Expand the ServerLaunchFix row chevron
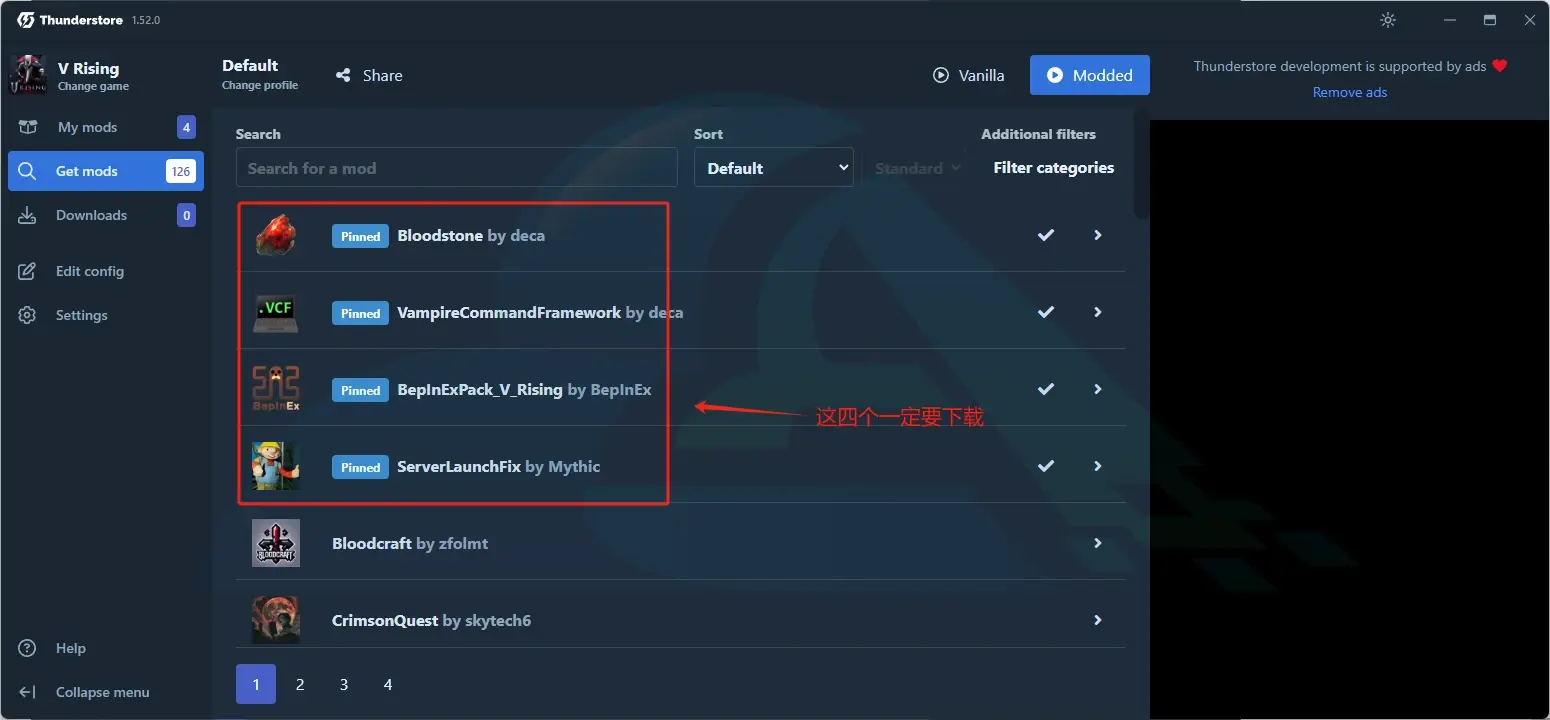Screen dimensions: 1550x720 click(x=1098, y=466)
